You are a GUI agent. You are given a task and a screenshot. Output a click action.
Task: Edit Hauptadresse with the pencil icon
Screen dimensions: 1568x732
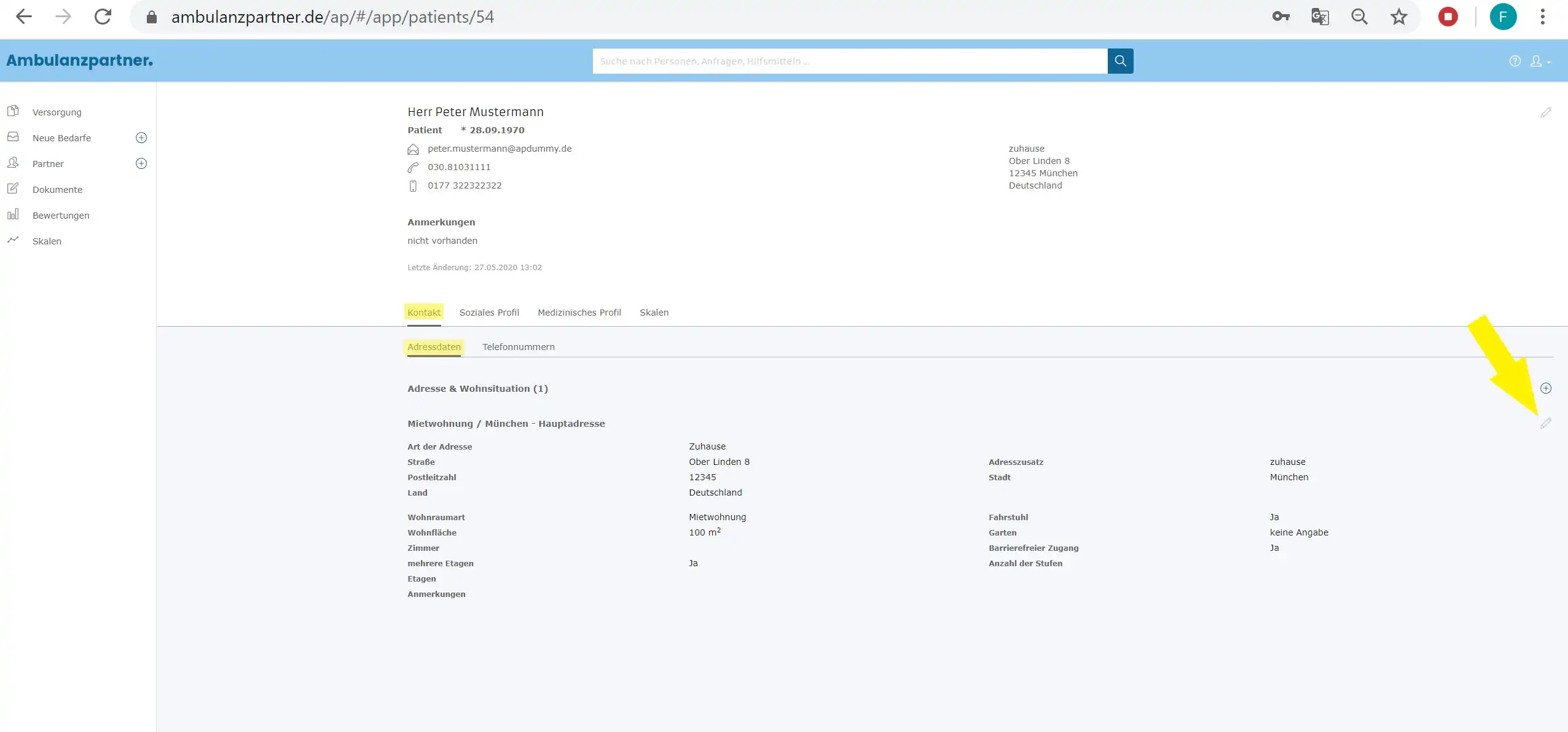coord(1546,424)
